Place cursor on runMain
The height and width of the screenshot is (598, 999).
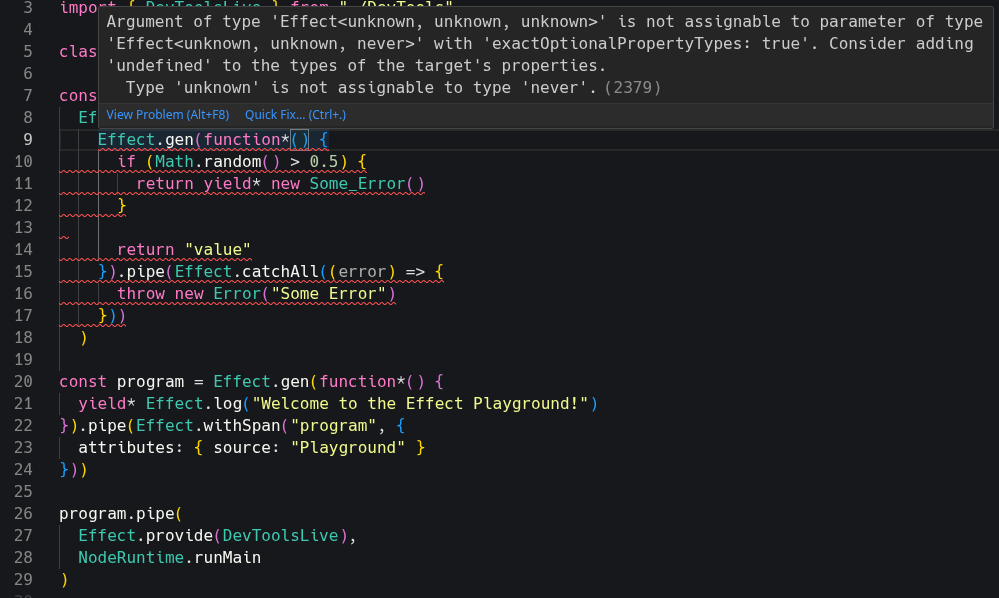click(227, 557)
